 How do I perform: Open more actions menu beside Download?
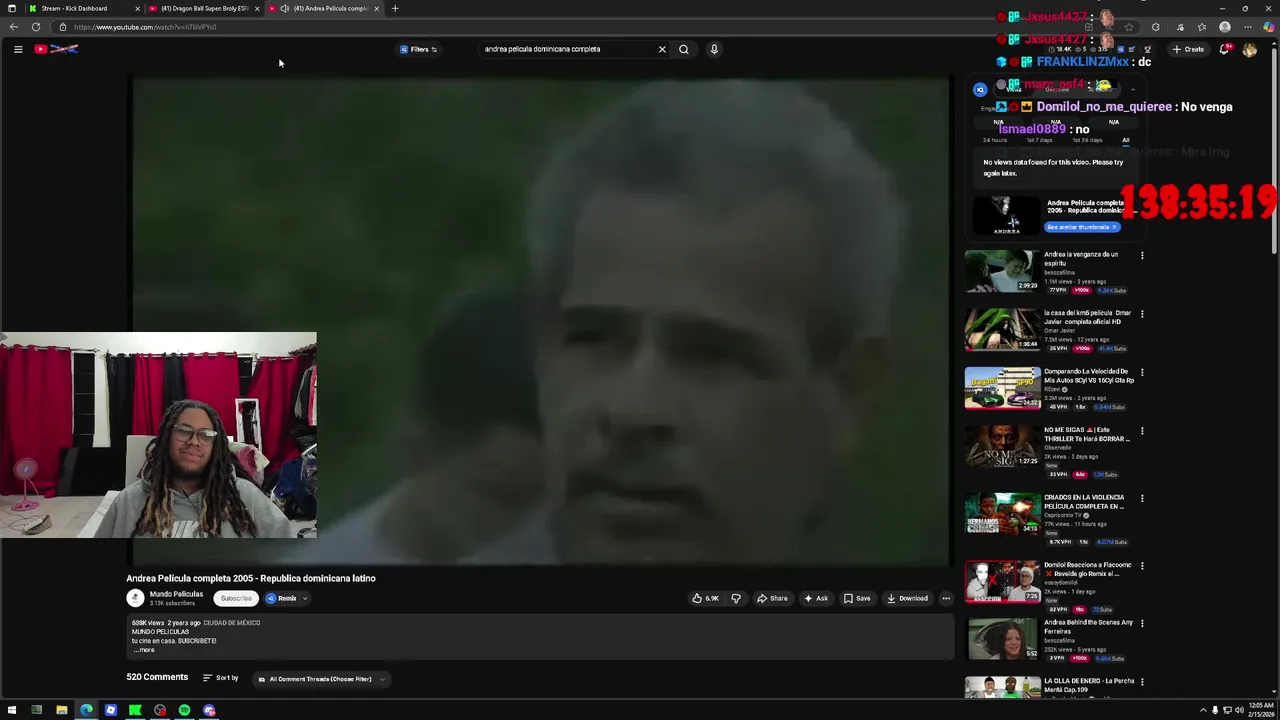coord(946,598)
